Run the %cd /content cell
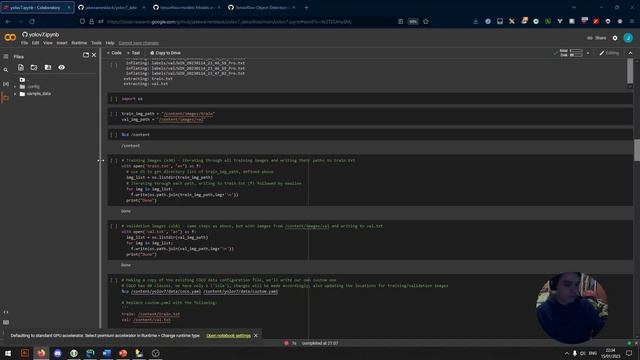Viewport: 640px width, 360px height. click(113, 135)
